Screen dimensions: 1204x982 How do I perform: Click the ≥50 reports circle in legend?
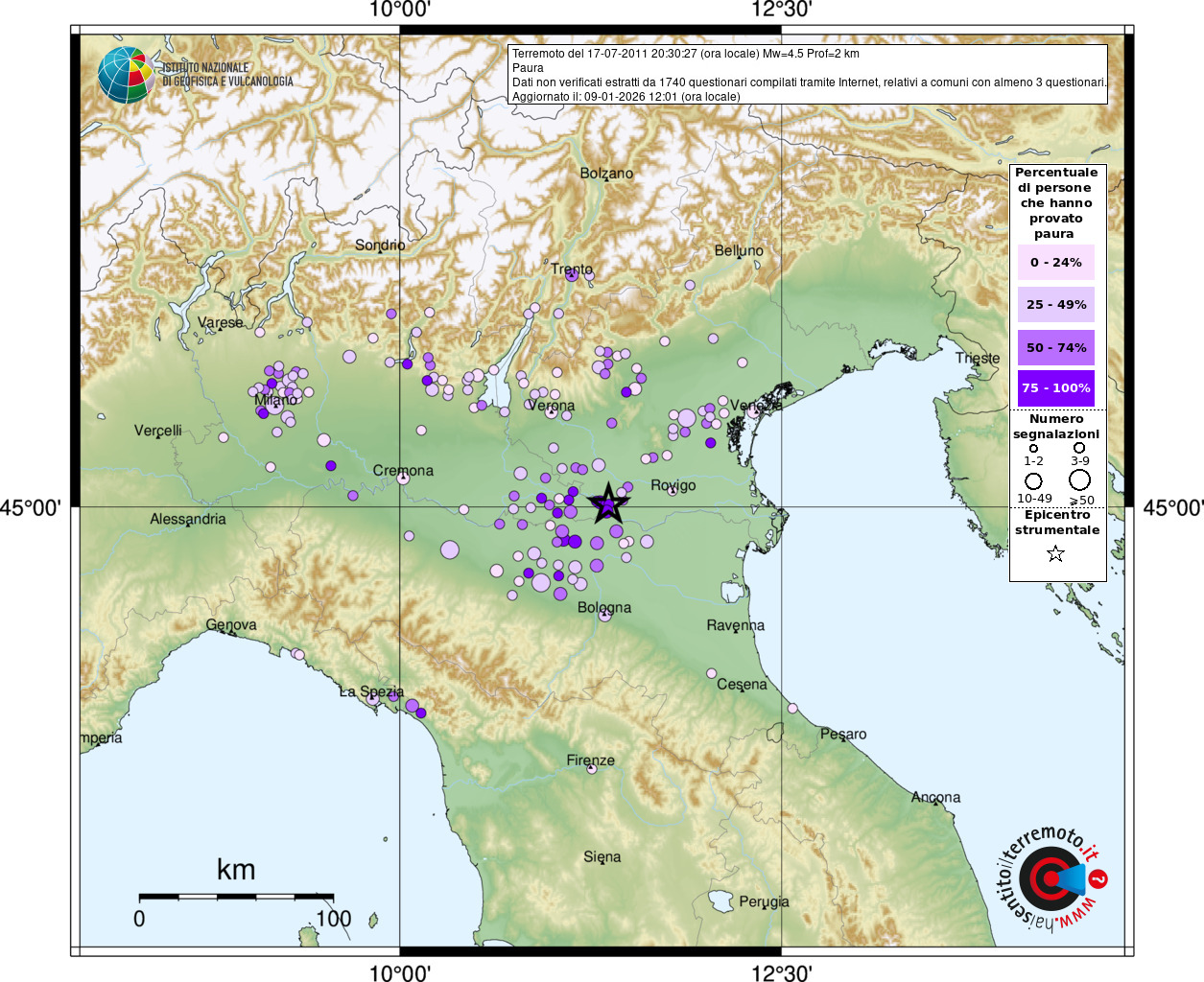click(x=1079, y=479)
